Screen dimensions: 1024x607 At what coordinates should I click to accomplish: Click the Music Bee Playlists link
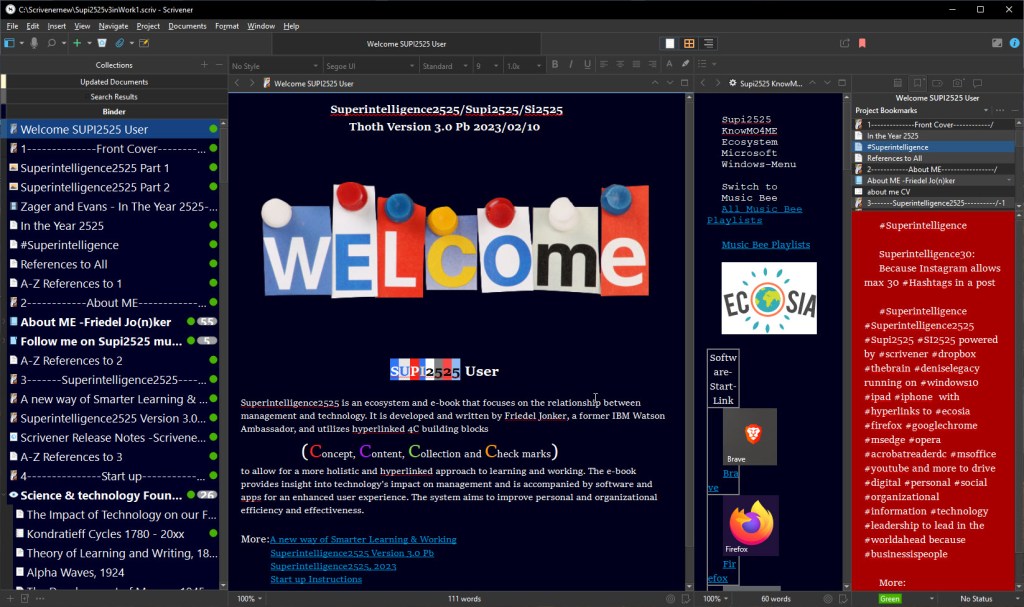click(x=765, y=244)
